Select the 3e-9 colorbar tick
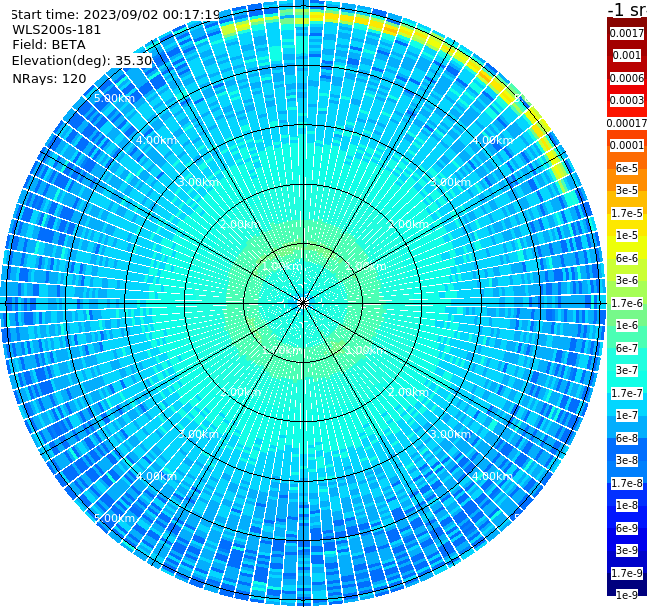This screenshot has width=647, height=607. [x=626, y=550]
